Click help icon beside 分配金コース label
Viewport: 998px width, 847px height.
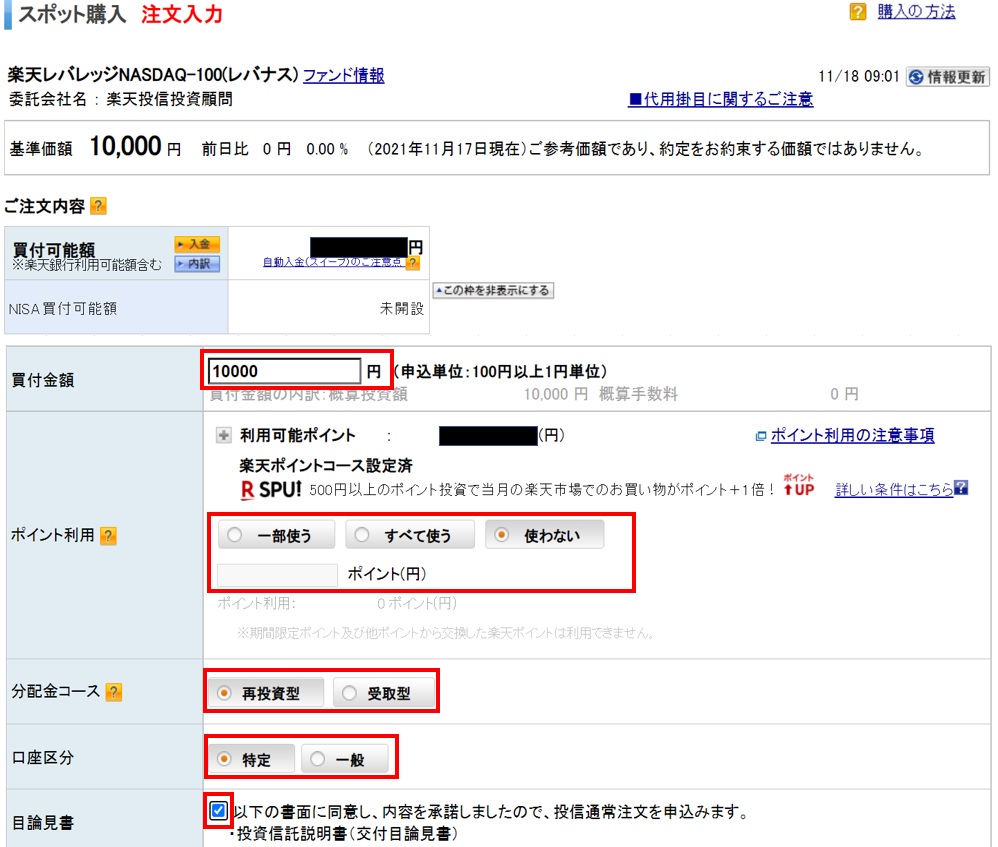point(113,692)
